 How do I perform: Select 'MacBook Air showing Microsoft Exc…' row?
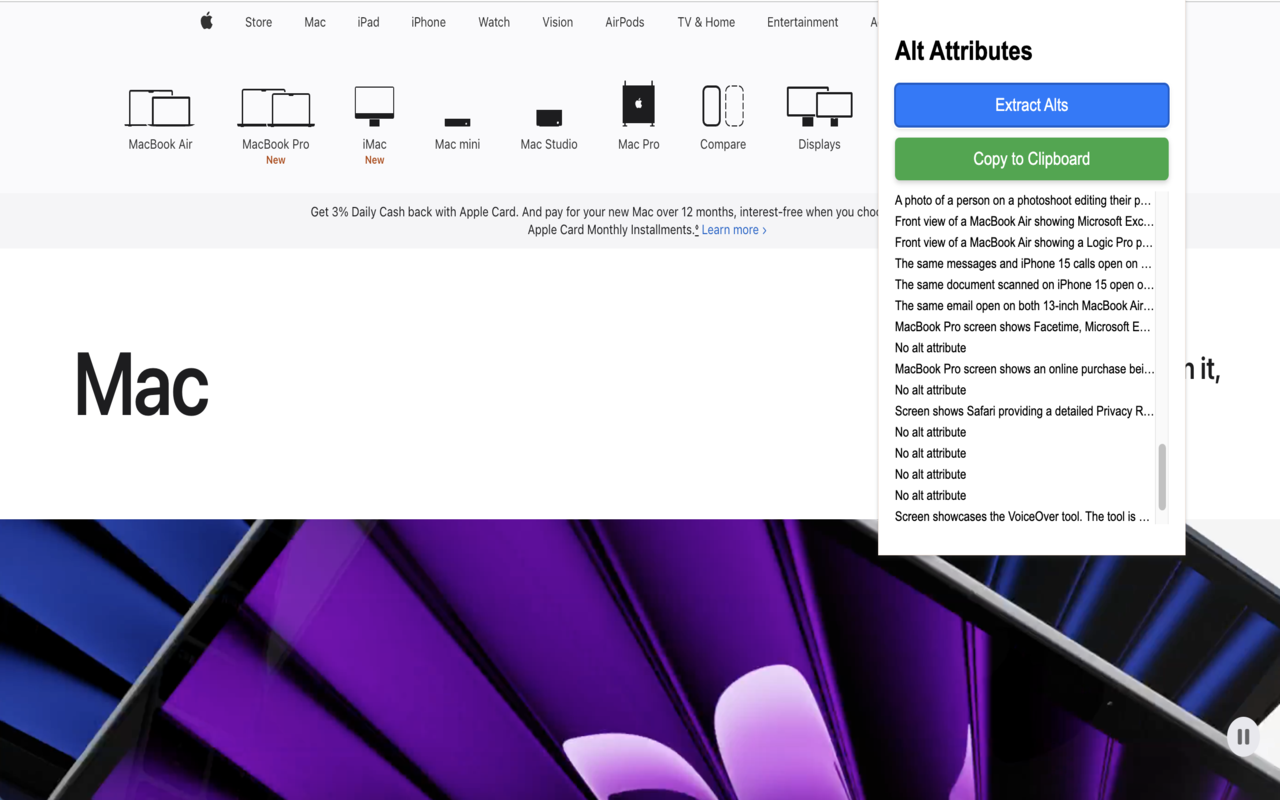point(1024,221)
